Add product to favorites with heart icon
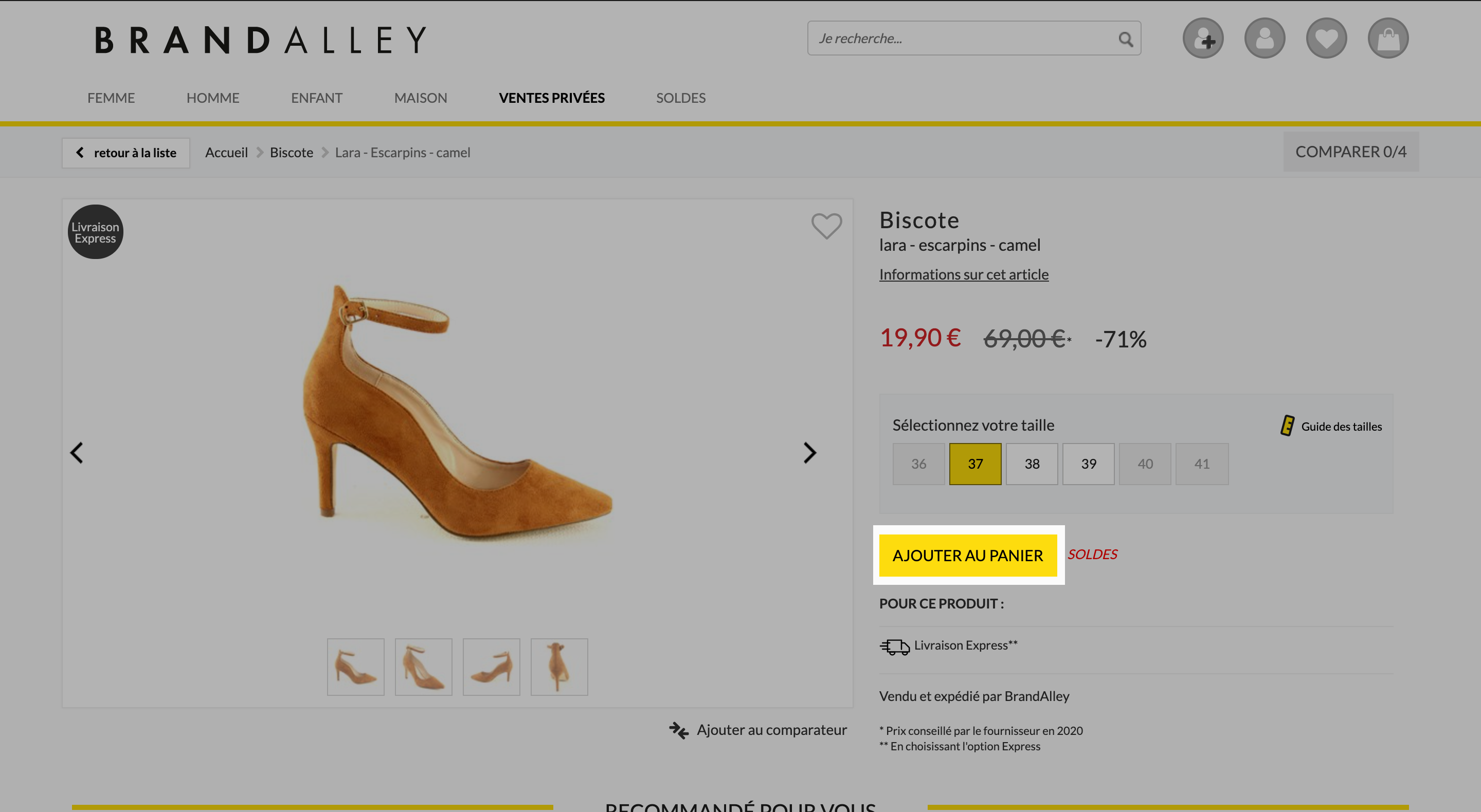Image resolution: width=1481 pixels, height=812 pixels. pyautogui.click(x=826, y=226)
